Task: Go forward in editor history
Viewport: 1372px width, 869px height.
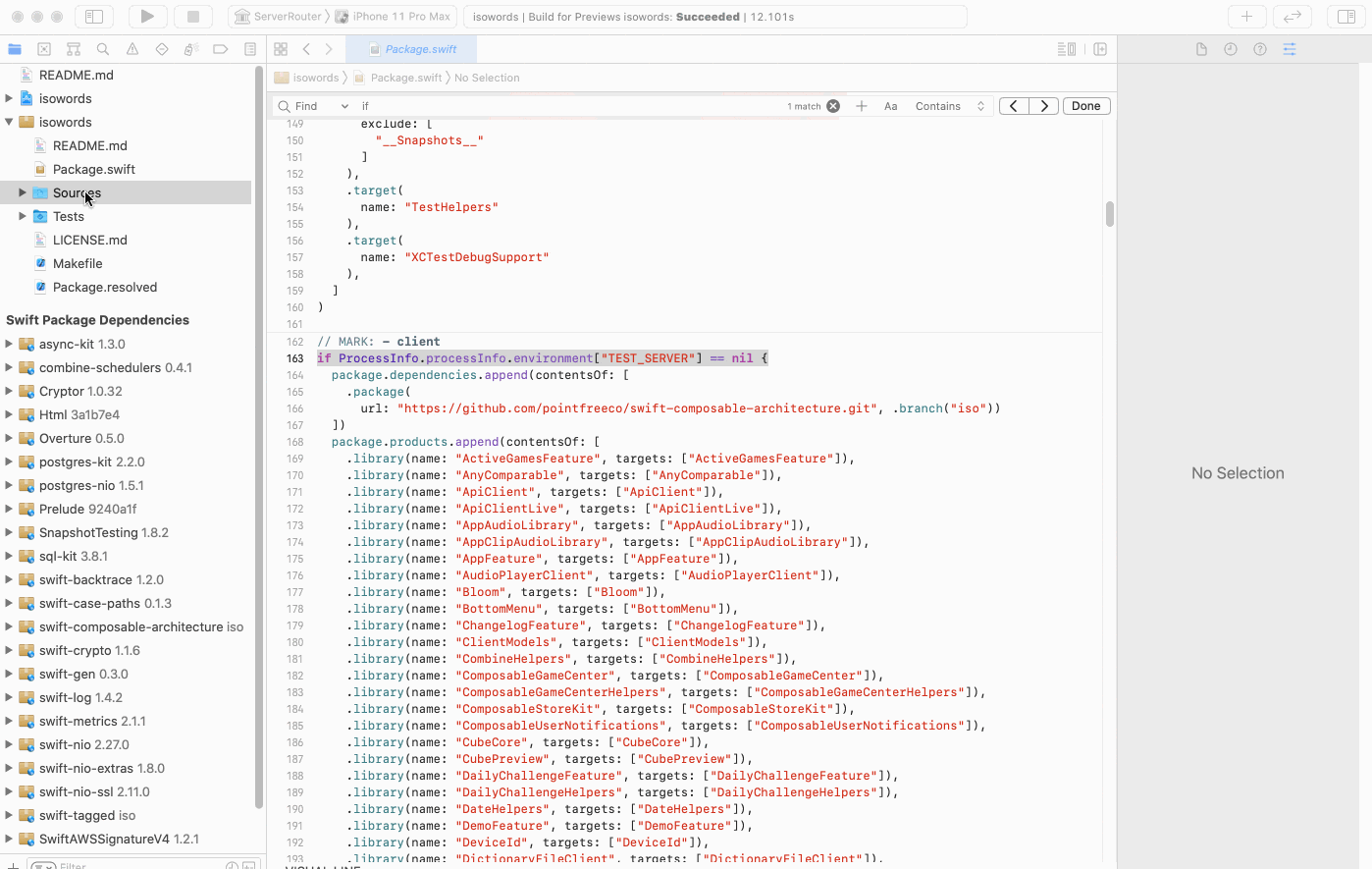Action: pos(329,49)
